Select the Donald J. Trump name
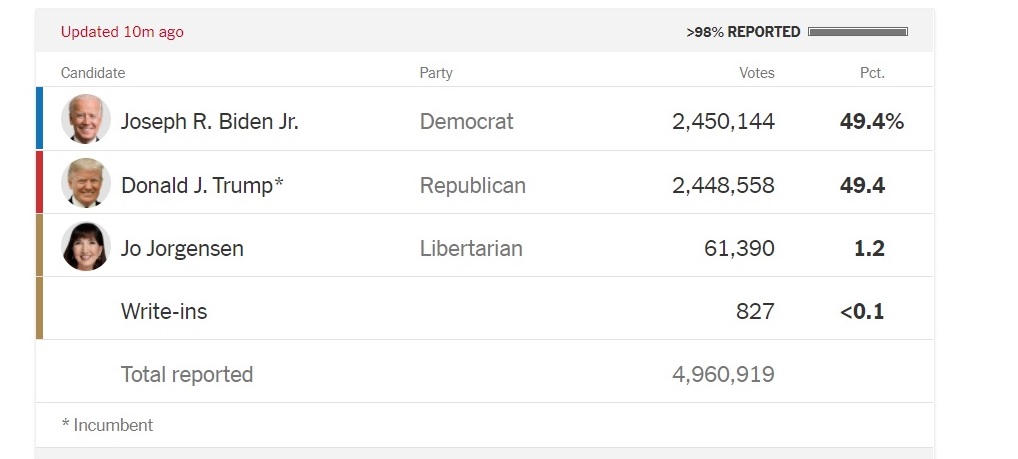 point(202,185)
